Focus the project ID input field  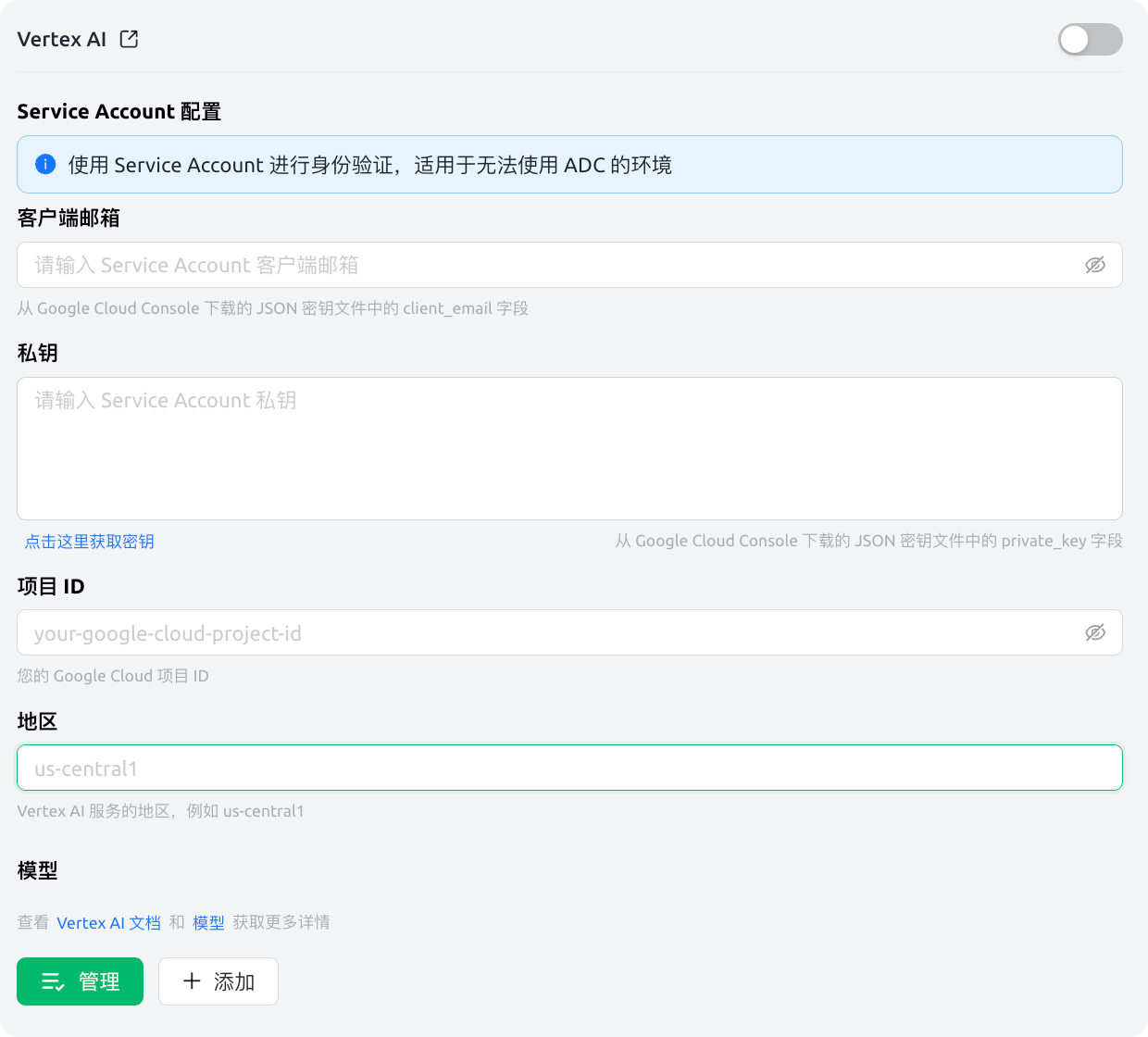tap(569, 632)
